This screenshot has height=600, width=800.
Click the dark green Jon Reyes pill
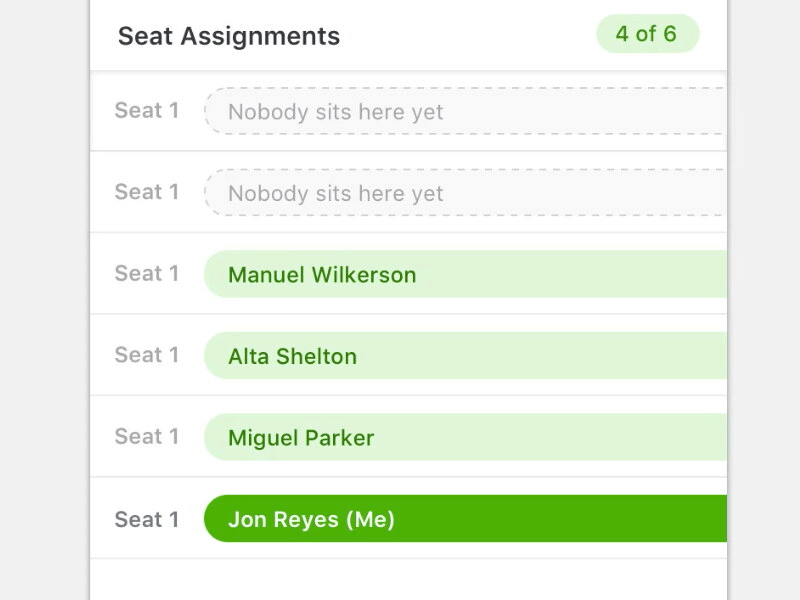pyautogui.click(x=465, y=519)
